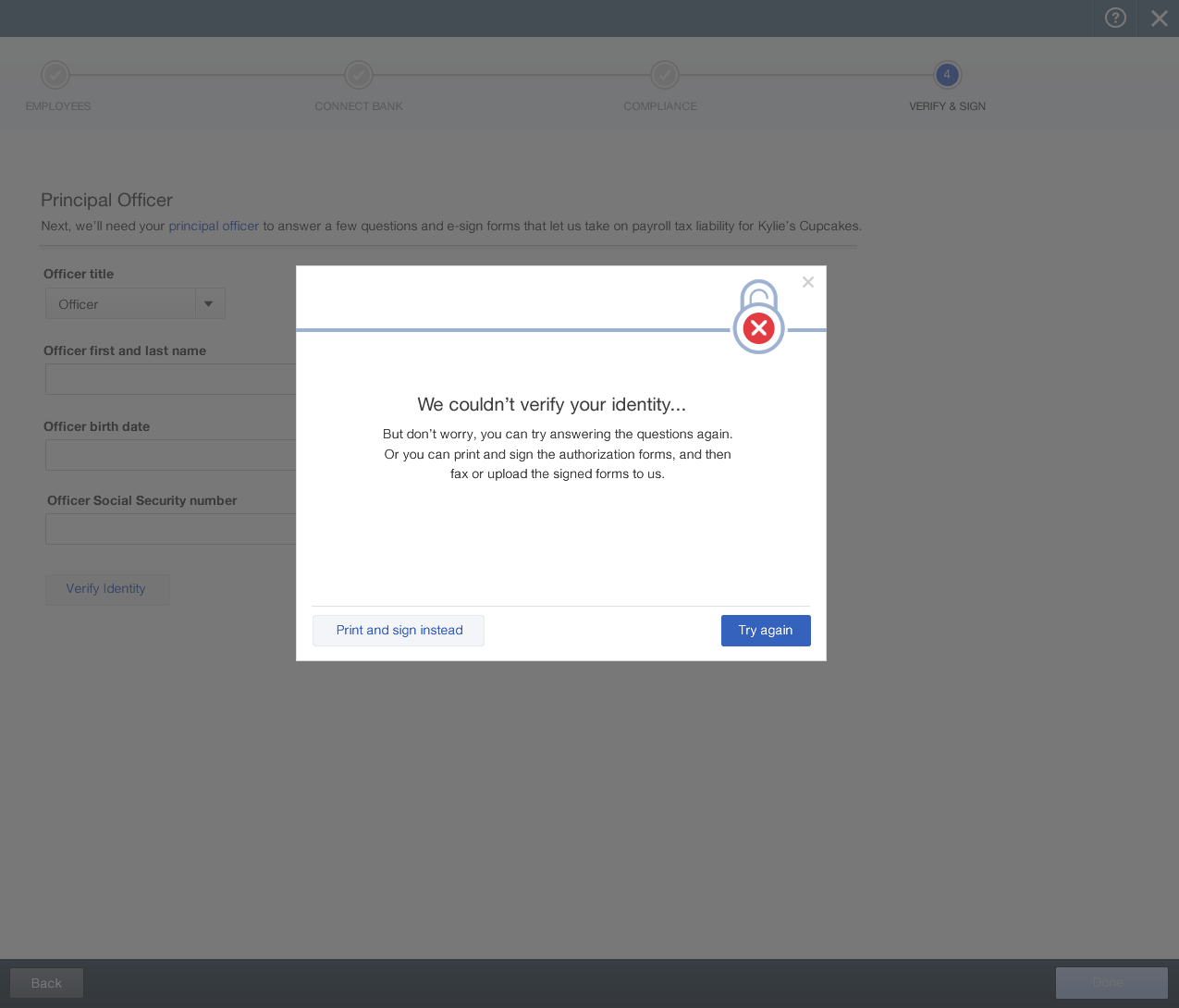Expand the Officer title dropdown arrow

tap(209, 304)
